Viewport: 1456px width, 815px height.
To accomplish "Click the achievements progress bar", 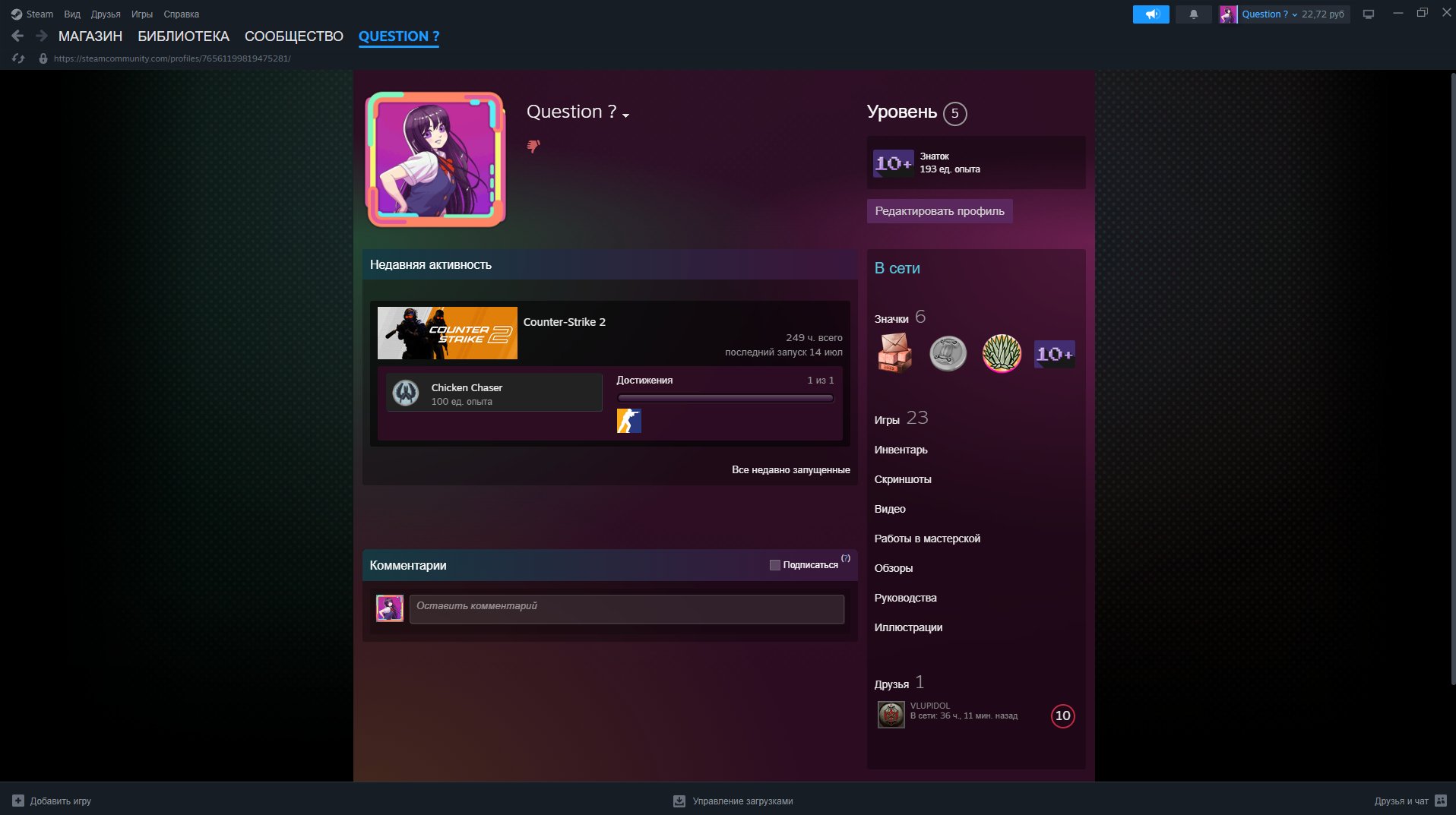I will tap(725, 397).
